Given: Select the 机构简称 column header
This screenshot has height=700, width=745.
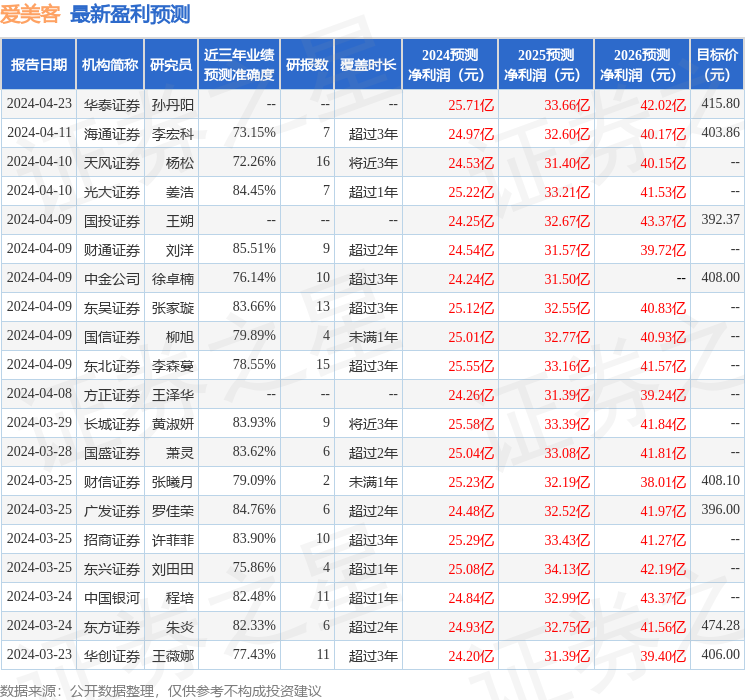Looking at the screenshot, I should pos(110,65).
